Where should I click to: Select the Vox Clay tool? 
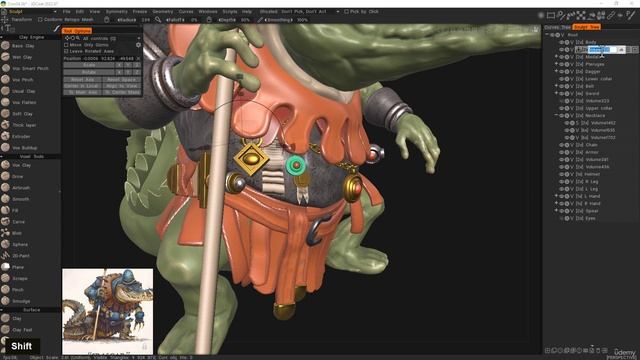tap(20, 165)
